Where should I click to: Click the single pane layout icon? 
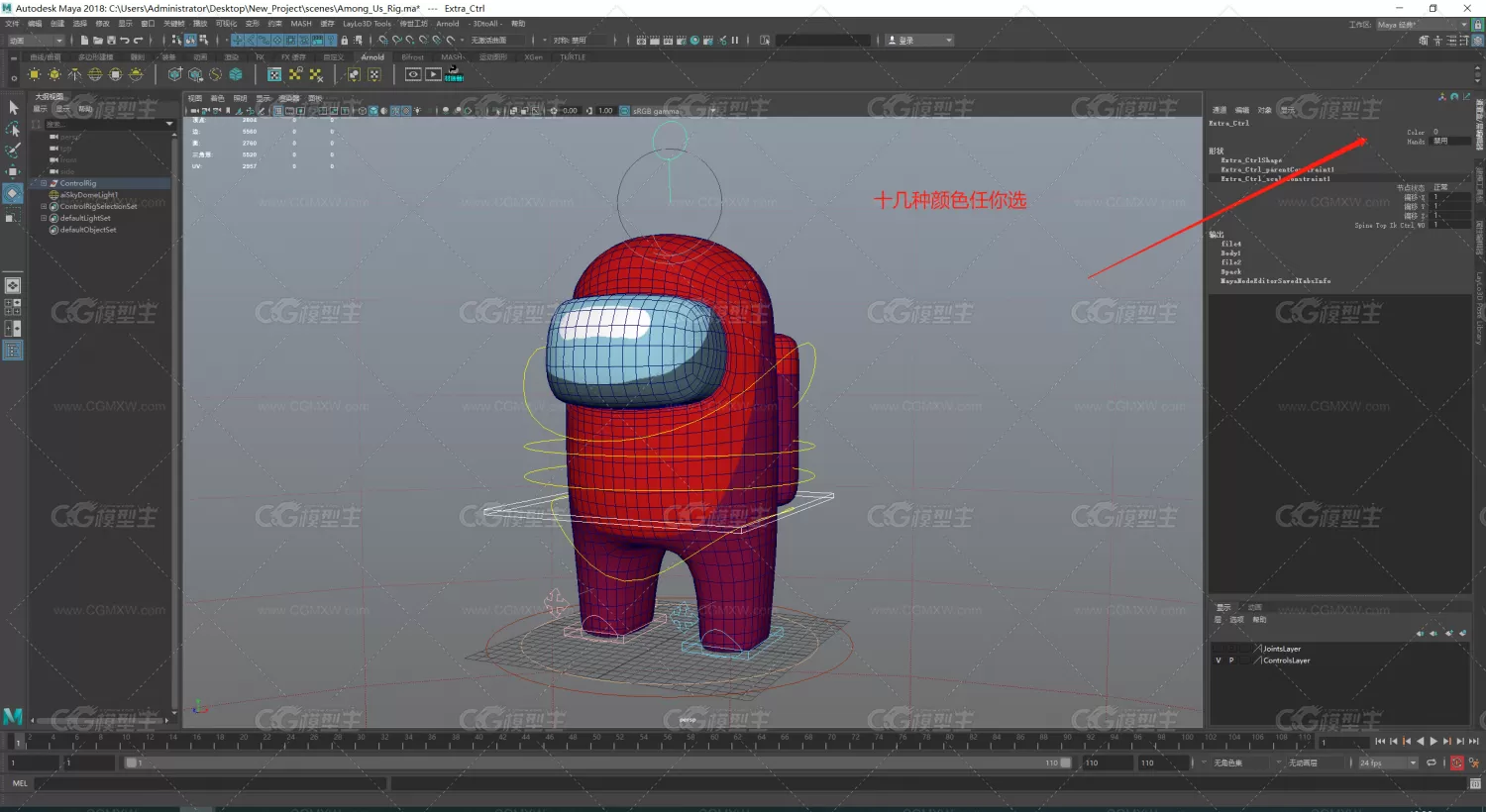pos(13,285)
